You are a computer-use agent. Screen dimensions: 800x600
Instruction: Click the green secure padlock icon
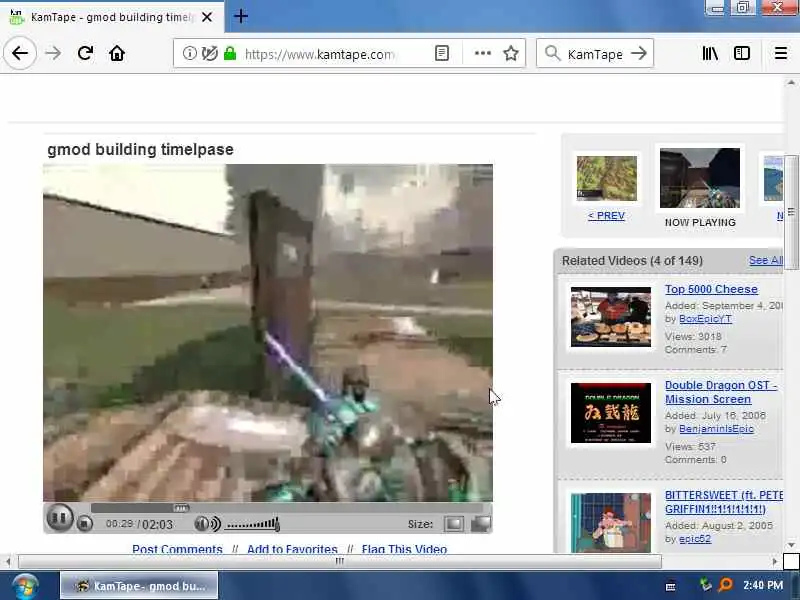230,53
